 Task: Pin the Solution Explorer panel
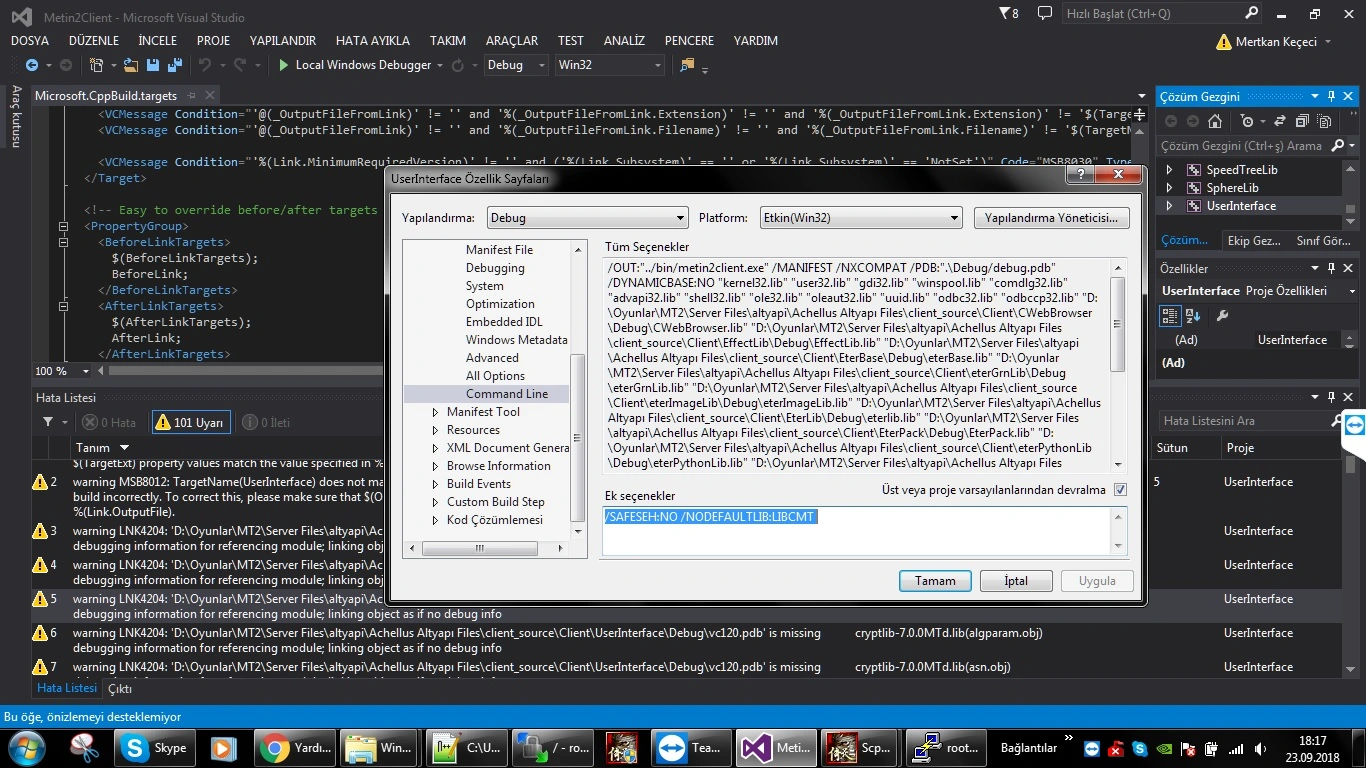1331,96
